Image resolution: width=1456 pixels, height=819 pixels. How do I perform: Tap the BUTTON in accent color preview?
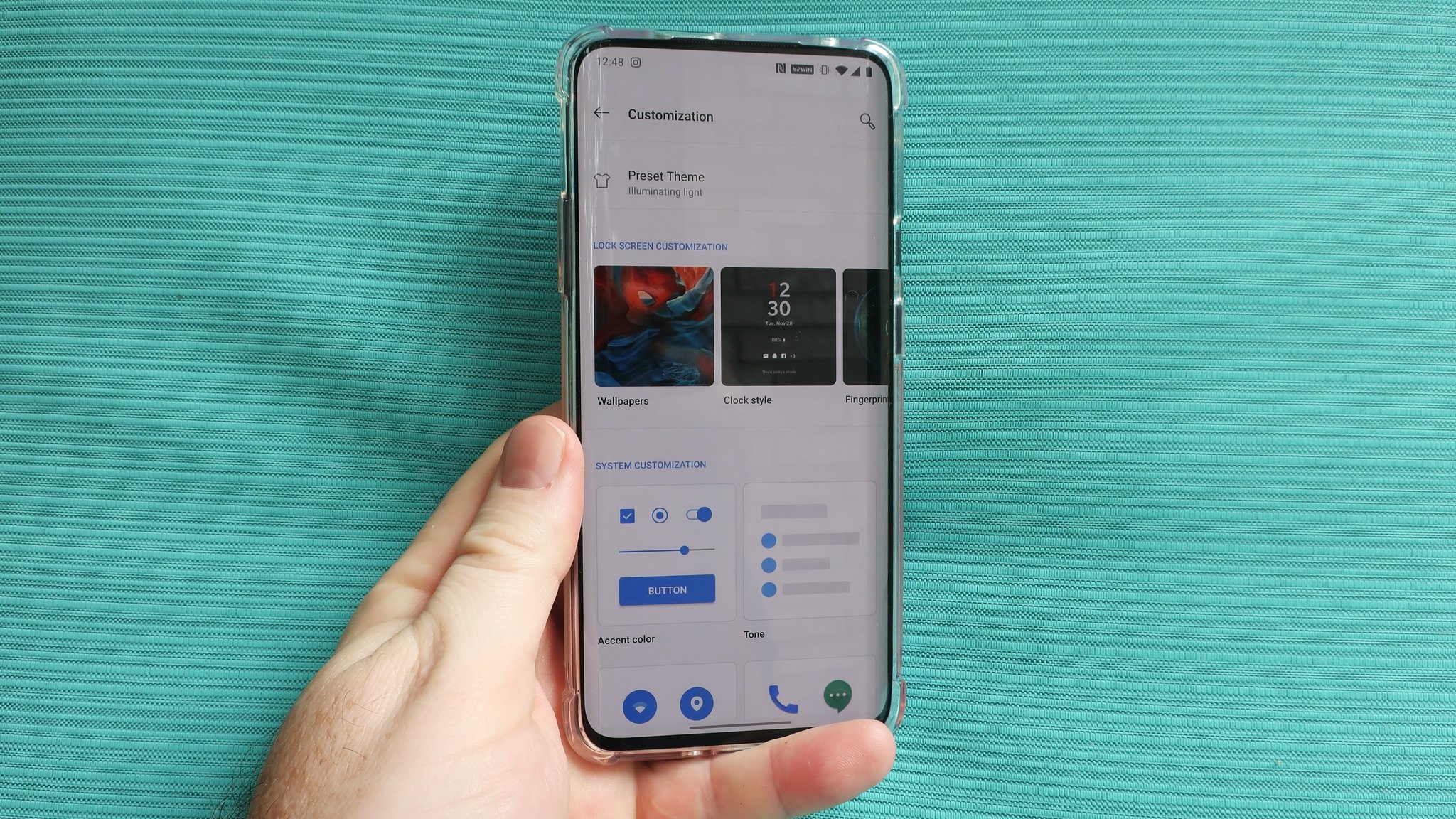click(x=666, y=589)
